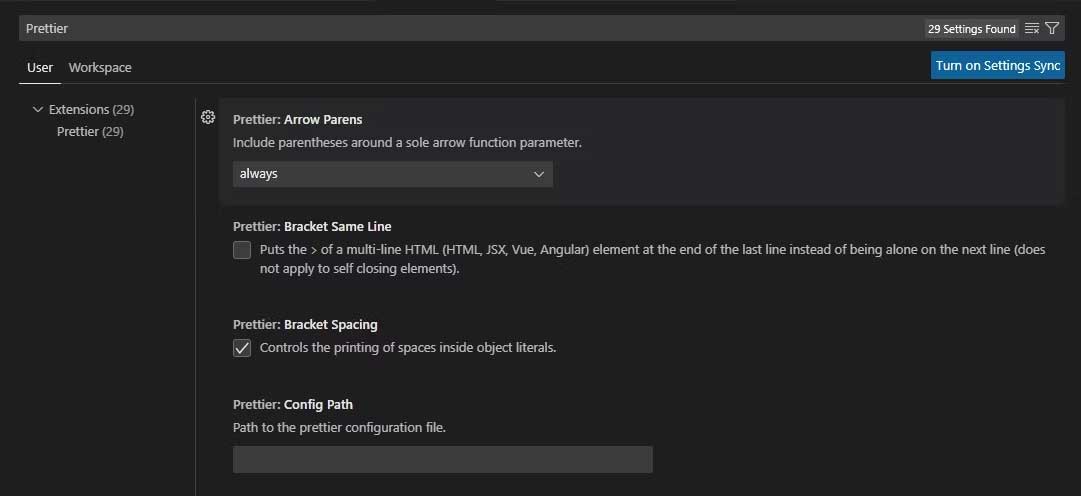Image resolution: width=1081 pixels, height=496 pixels.
Task: Click Turn on Settings Sync button
Action: coord(997,65)
